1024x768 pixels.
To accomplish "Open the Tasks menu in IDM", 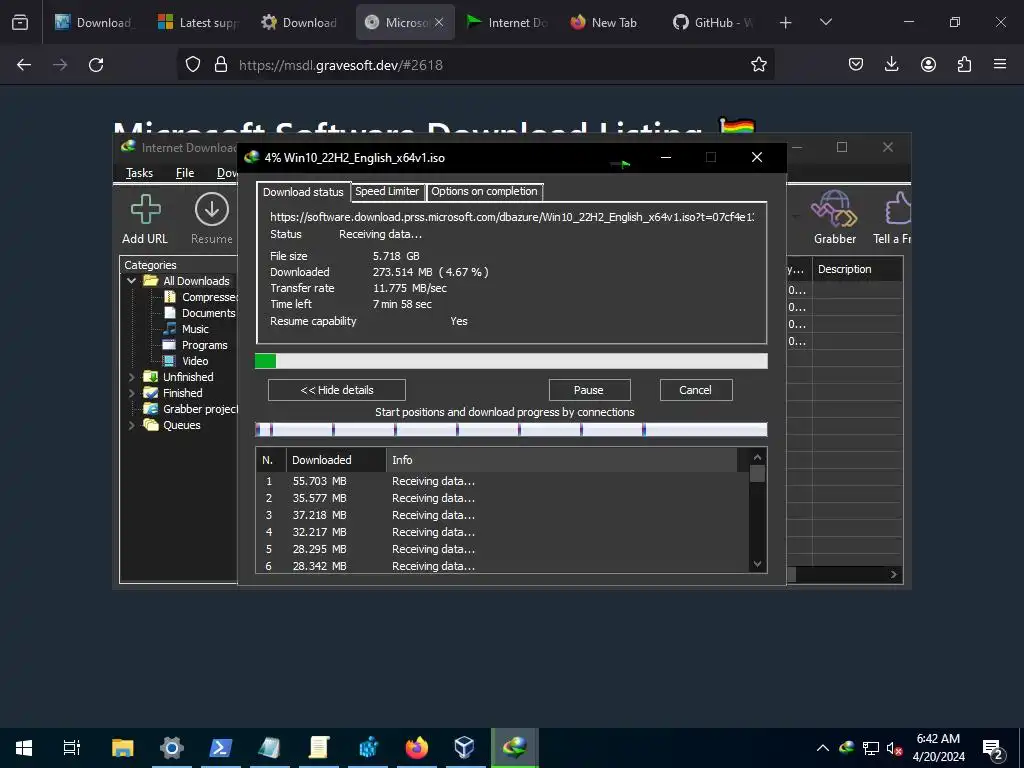I will click(139, 173).
